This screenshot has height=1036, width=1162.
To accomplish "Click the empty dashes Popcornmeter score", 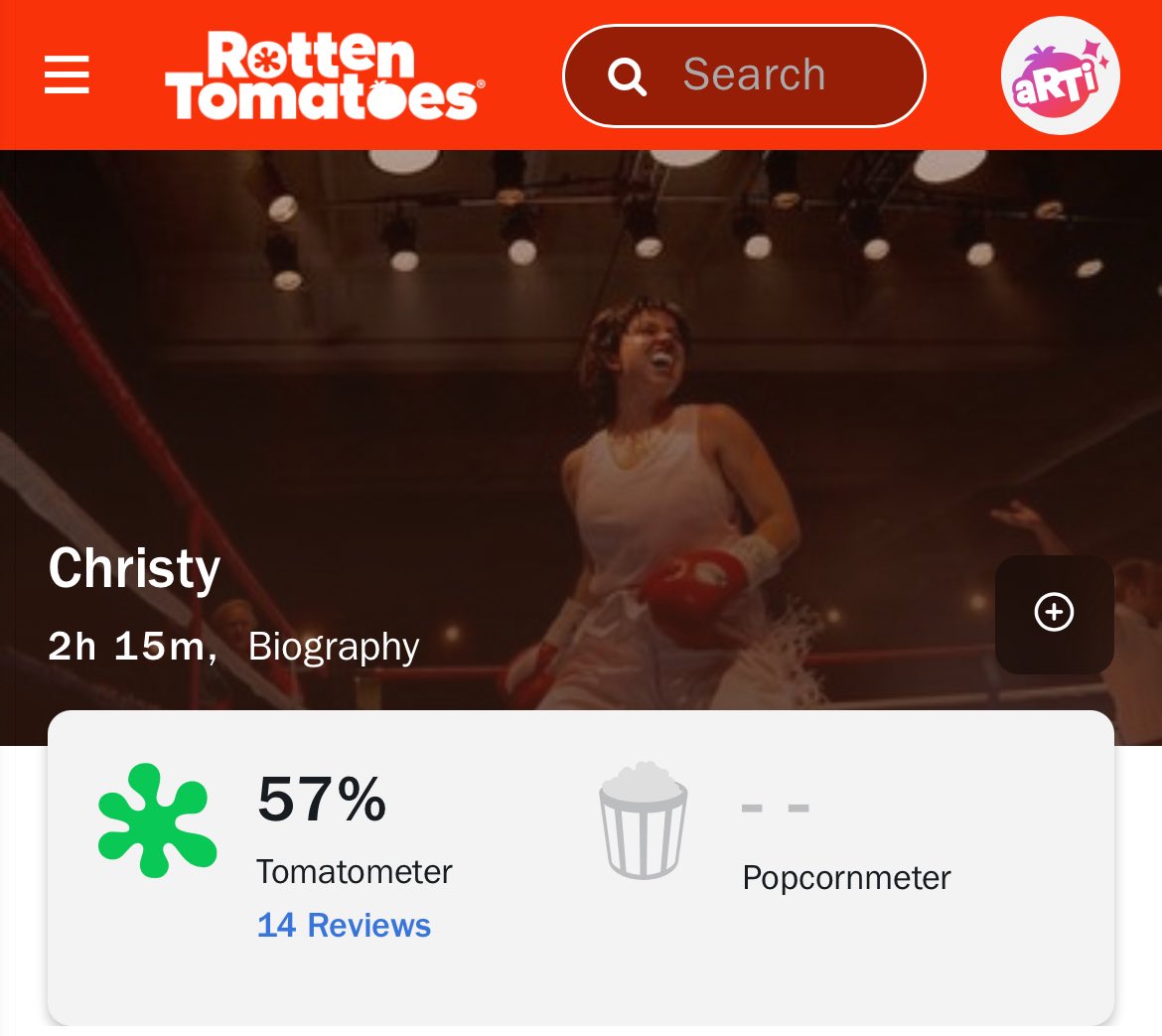I will [x=776, y=808].
